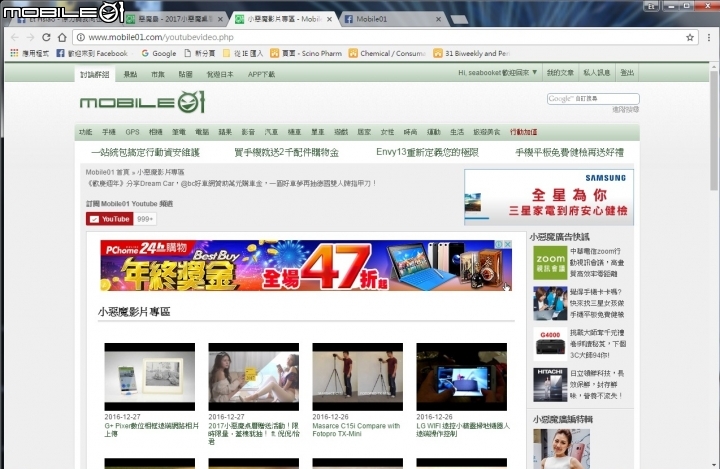Click the browser forward arrow
Screen dimensions: 720x469
tap(30, 37)
